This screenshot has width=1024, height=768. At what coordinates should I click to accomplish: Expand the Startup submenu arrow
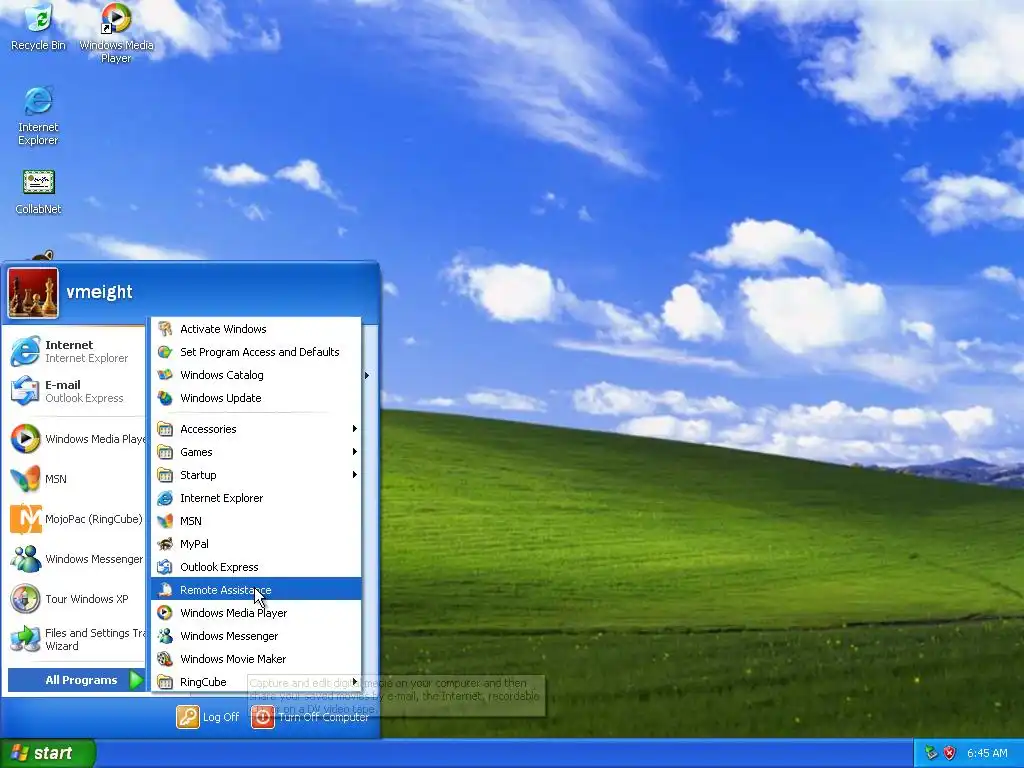pos(355,474)
